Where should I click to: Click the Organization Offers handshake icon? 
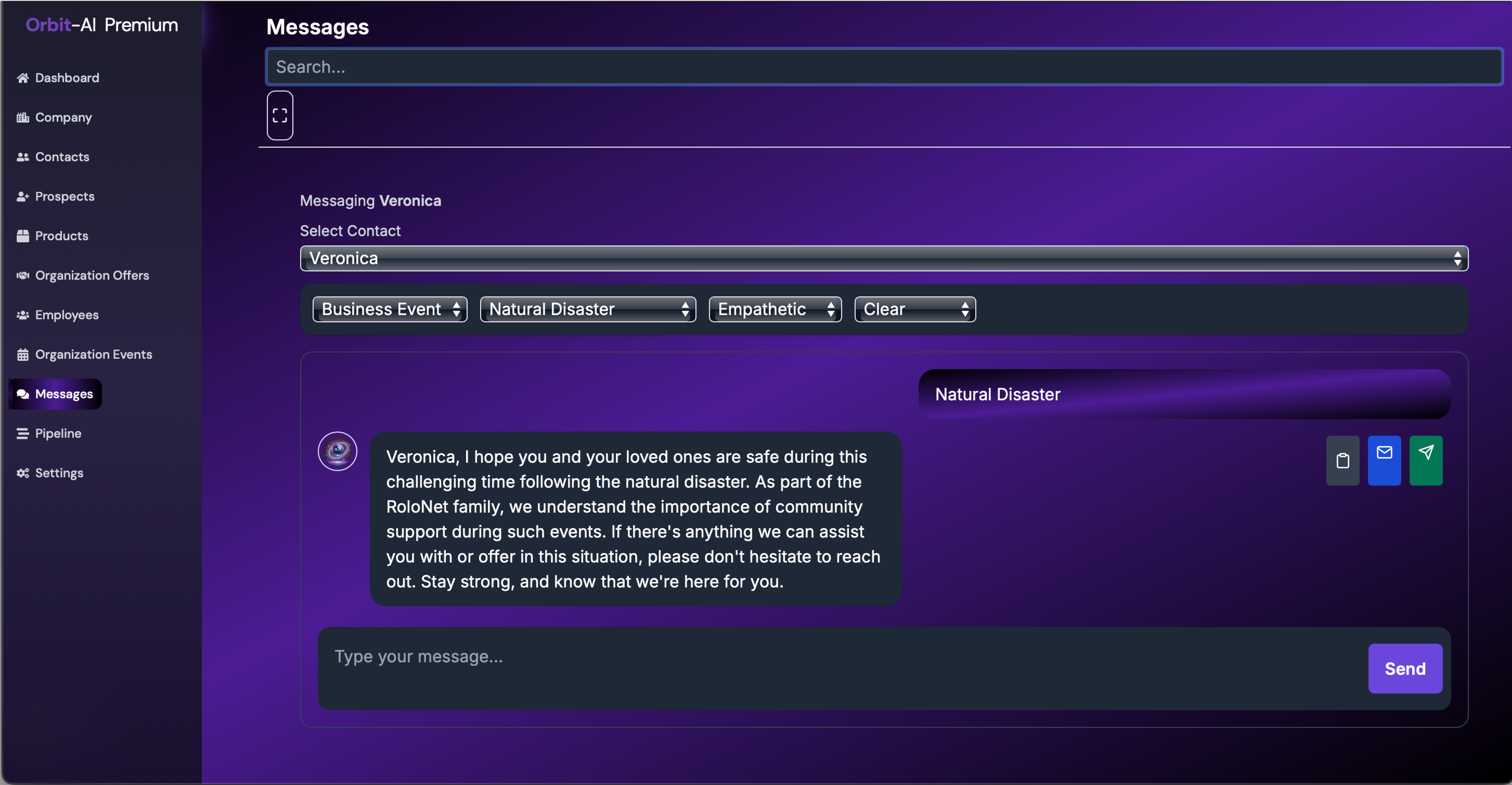pyautogui.click(x=23, y=275)
